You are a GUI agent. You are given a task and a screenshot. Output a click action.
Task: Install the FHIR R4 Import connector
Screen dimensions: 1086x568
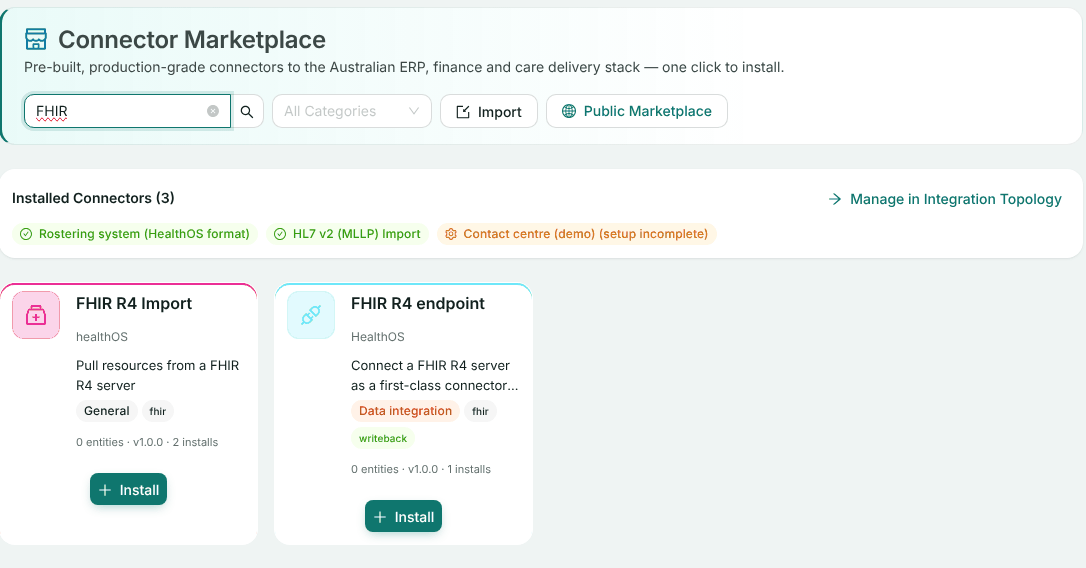click(x=128, y=490)
